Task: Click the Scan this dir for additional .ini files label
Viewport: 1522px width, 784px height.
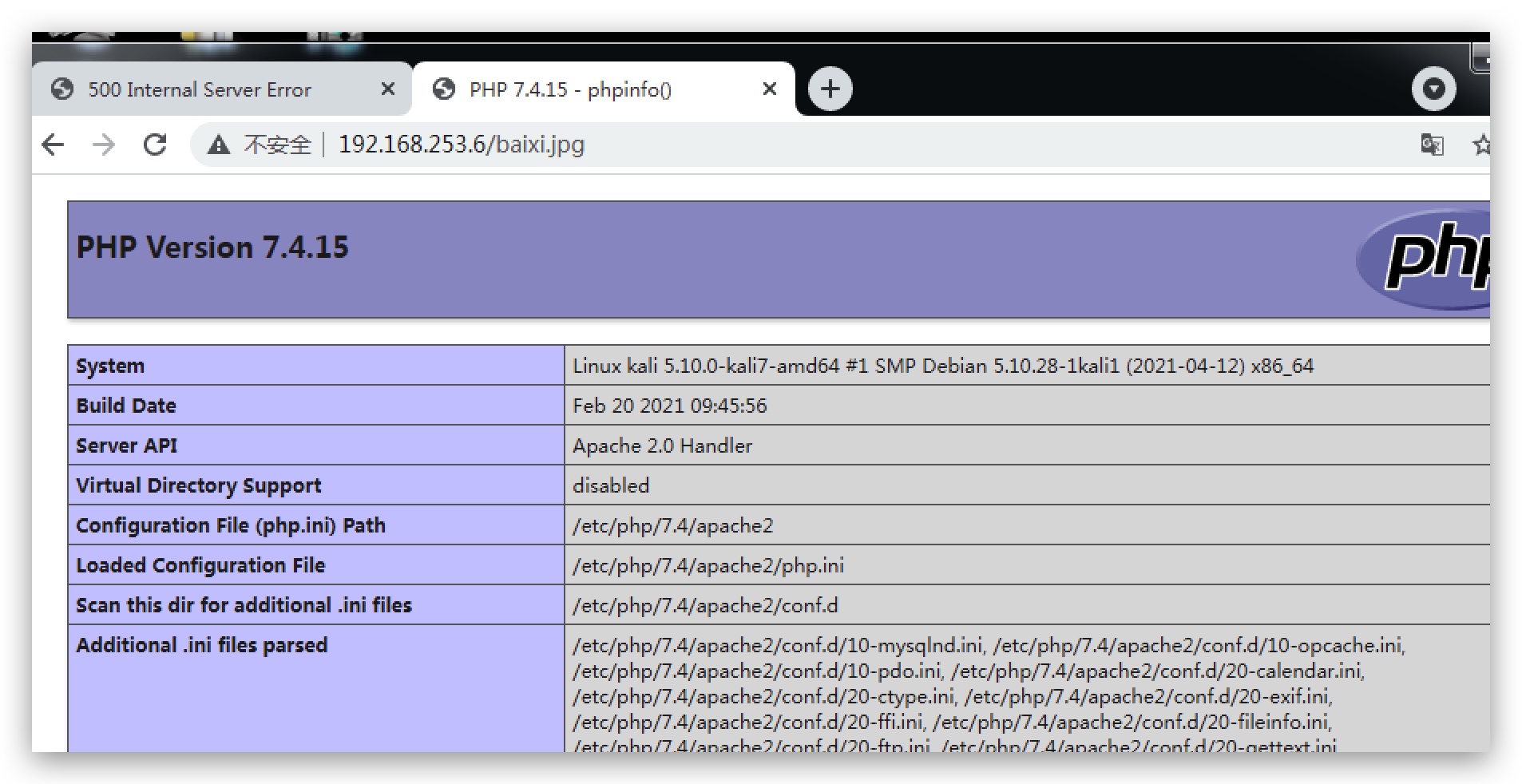Action: (244, 605)
